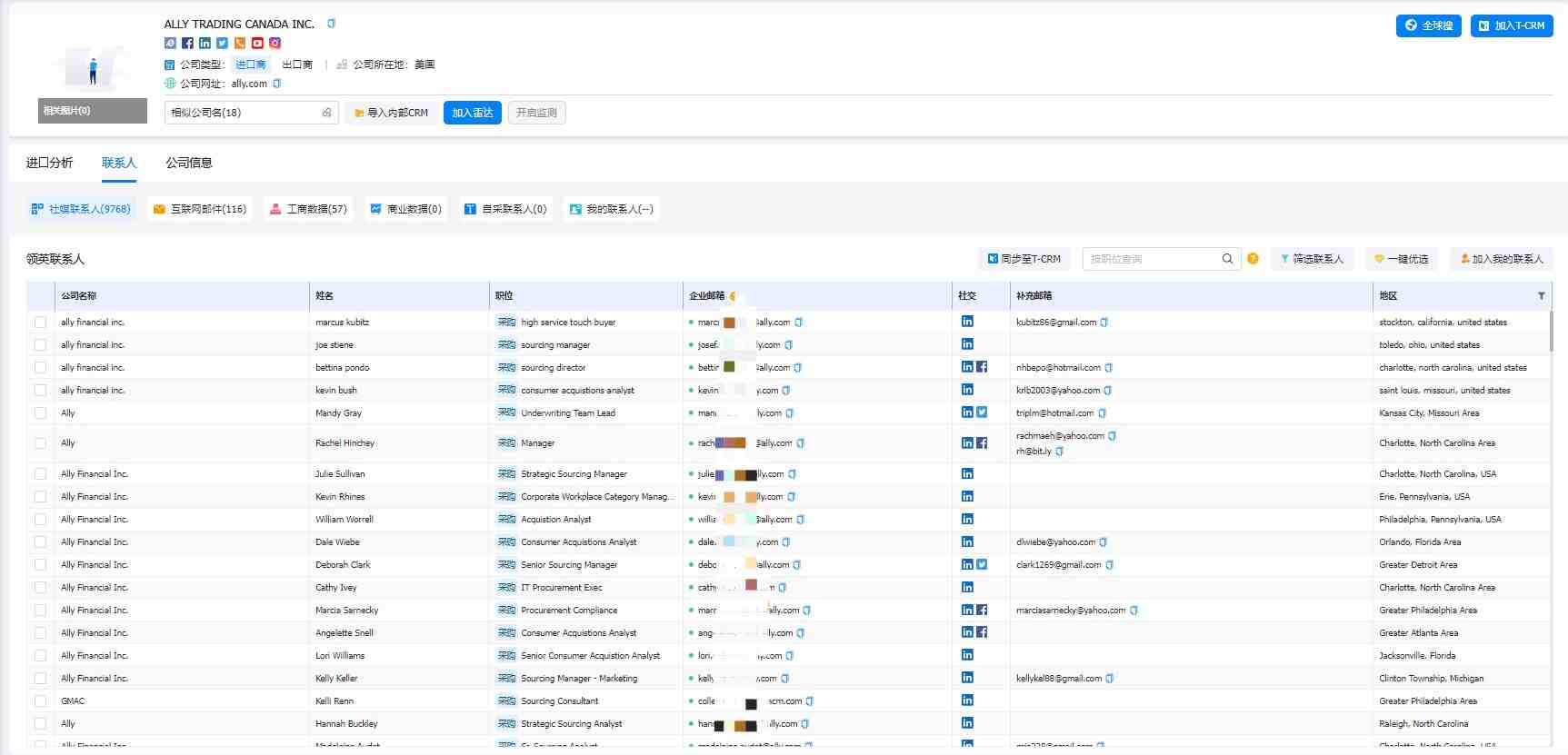Open the 我的联系人(--) sub-tab
Screen dimensions: 1568x755
coord(611,209)
